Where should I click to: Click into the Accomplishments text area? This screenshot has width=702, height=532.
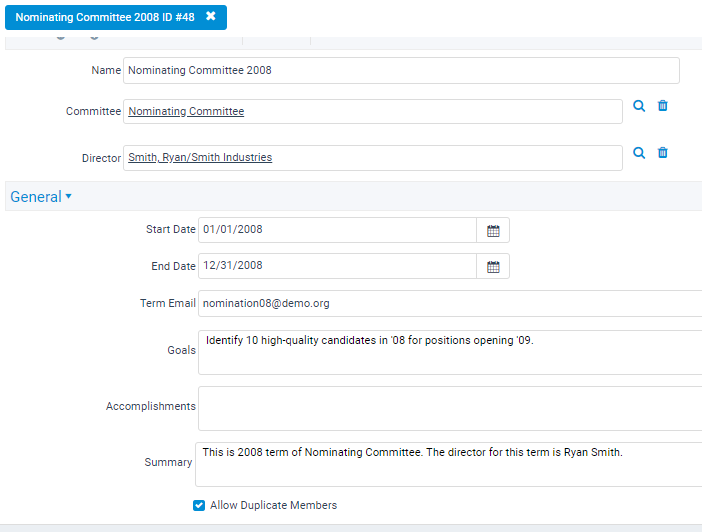pos(450,408)
